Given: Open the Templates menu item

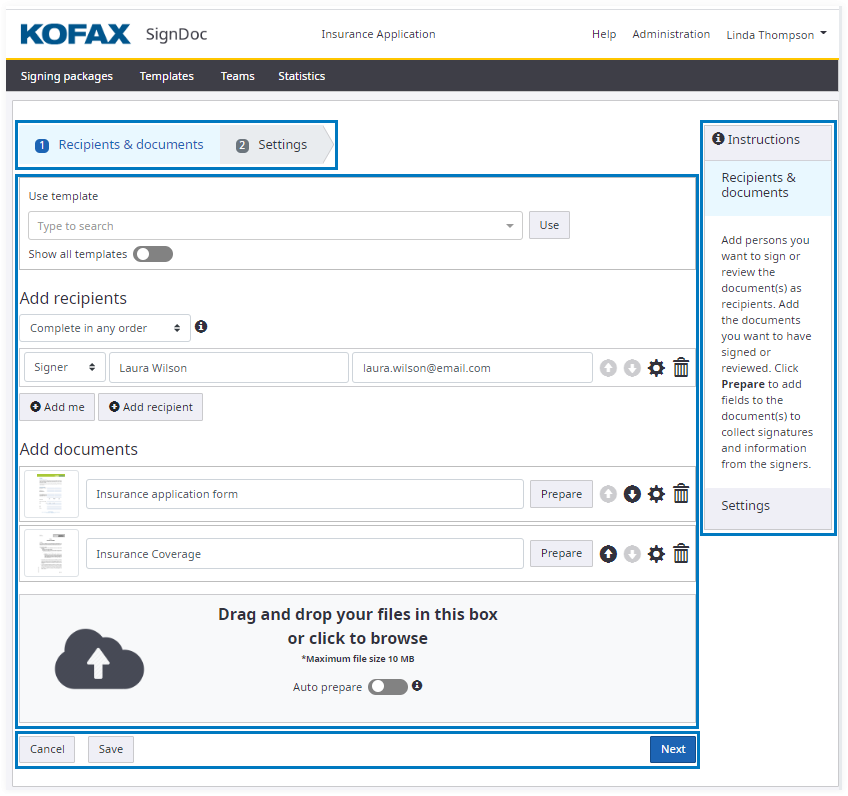Looking at the screenshot, I should click(x=167, y=76).
